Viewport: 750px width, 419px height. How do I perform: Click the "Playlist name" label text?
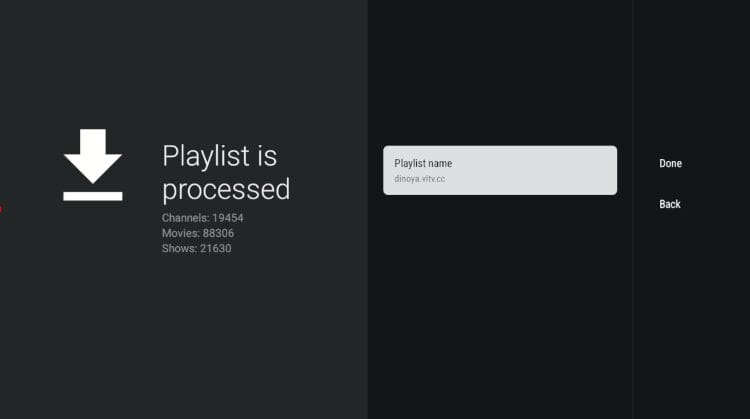click(x=423, y=163)
